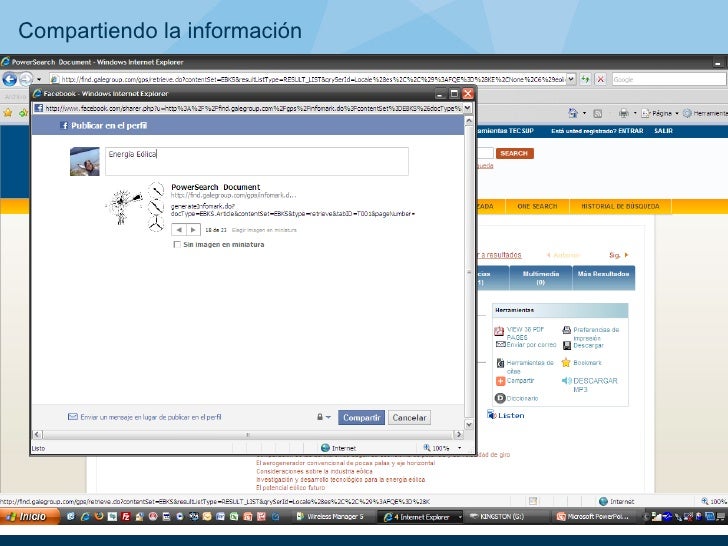Image resolution: width=728 pixels, height=546 pixels.
Task: Click the Diccionario round icon
Action: point(500,398)
